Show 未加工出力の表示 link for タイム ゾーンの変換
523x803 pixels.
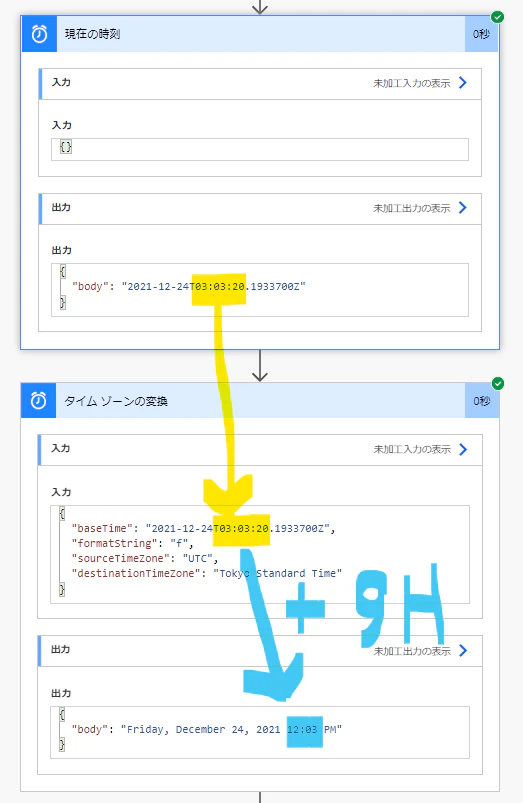tap(412, 651)
